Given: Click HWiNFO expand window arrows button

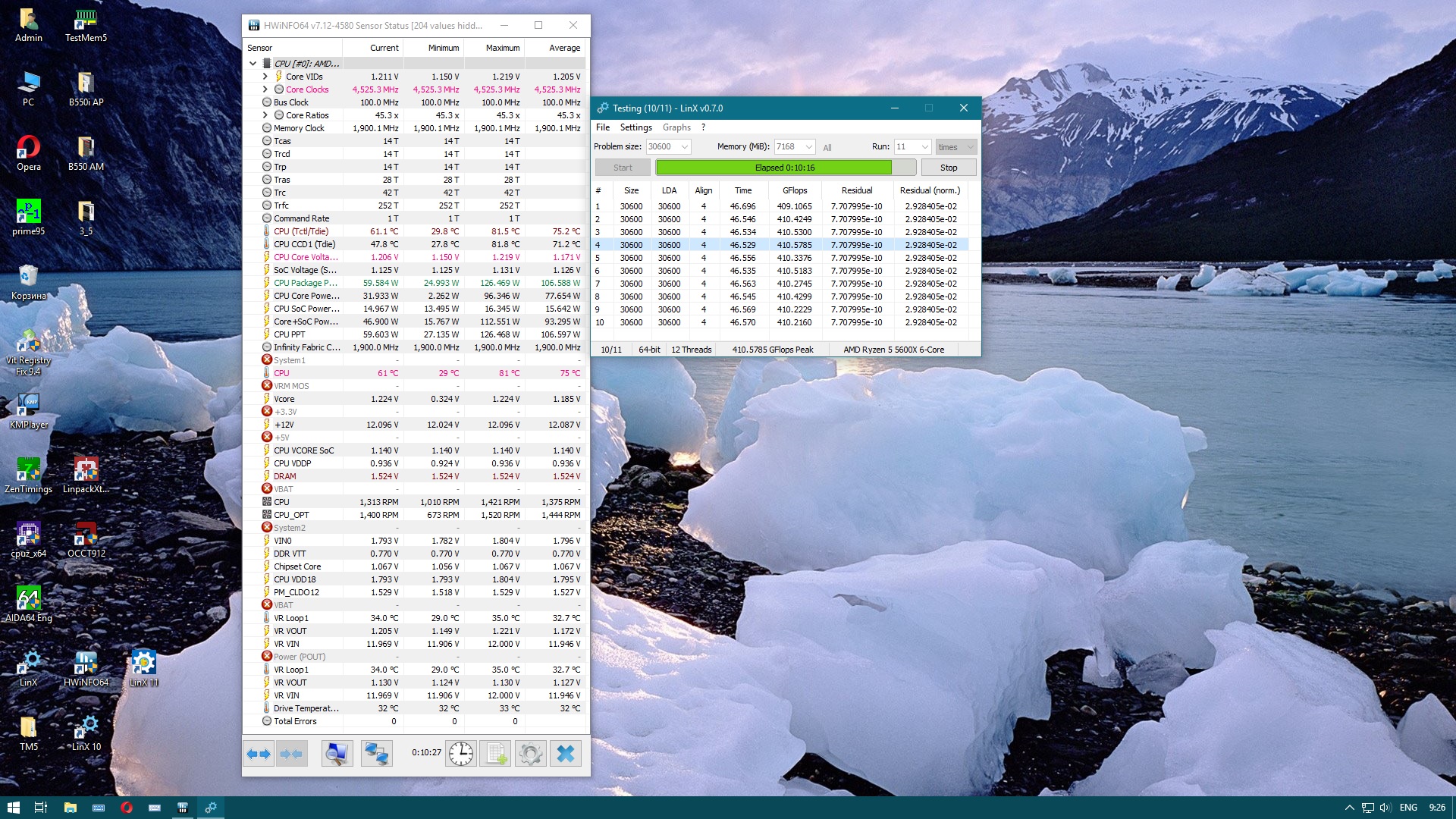Looking at the screenshot, I should click(x=259, y=754).
